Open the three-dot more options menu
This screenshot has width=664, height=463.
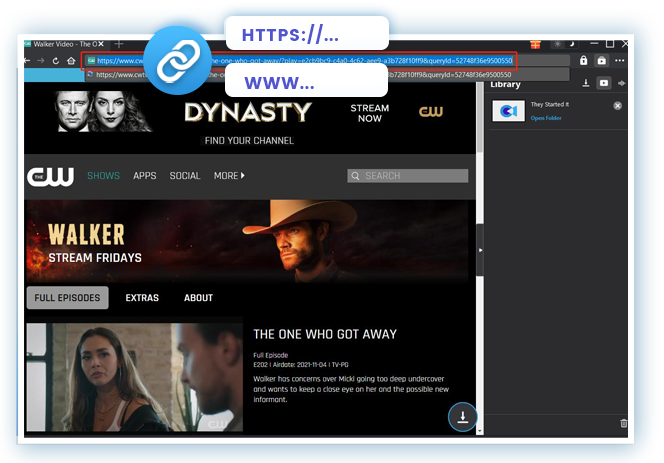click(x=620, y=60)
